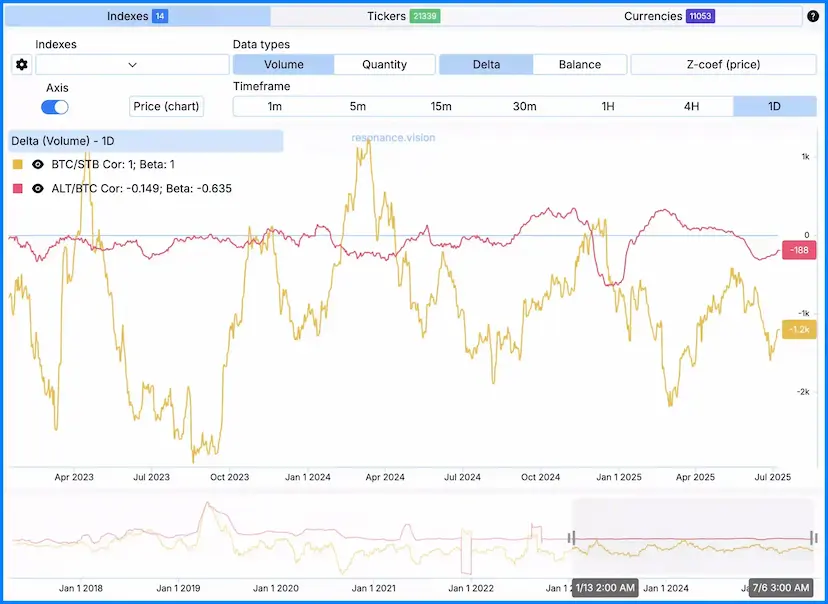Click the Price (chart) button
Viewport: 828px width, 604px height.
coord(166,107)
